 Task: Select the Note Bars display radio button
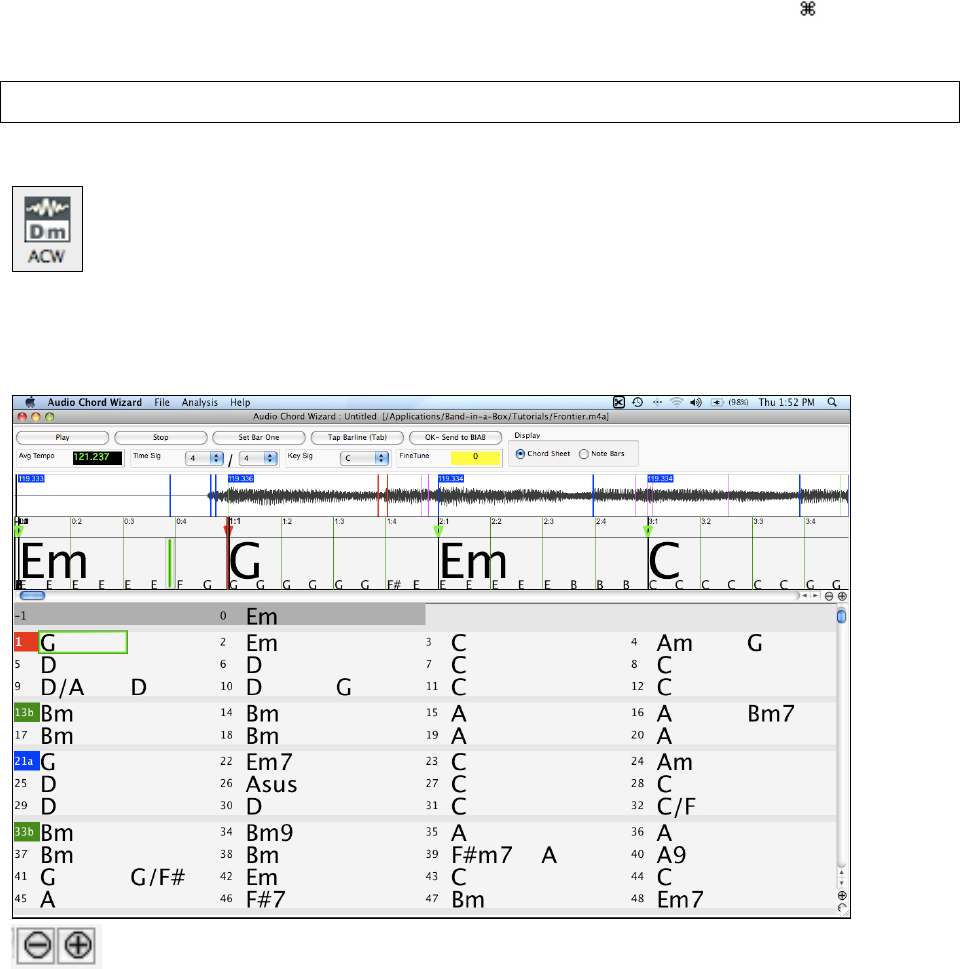click(584, 454)
